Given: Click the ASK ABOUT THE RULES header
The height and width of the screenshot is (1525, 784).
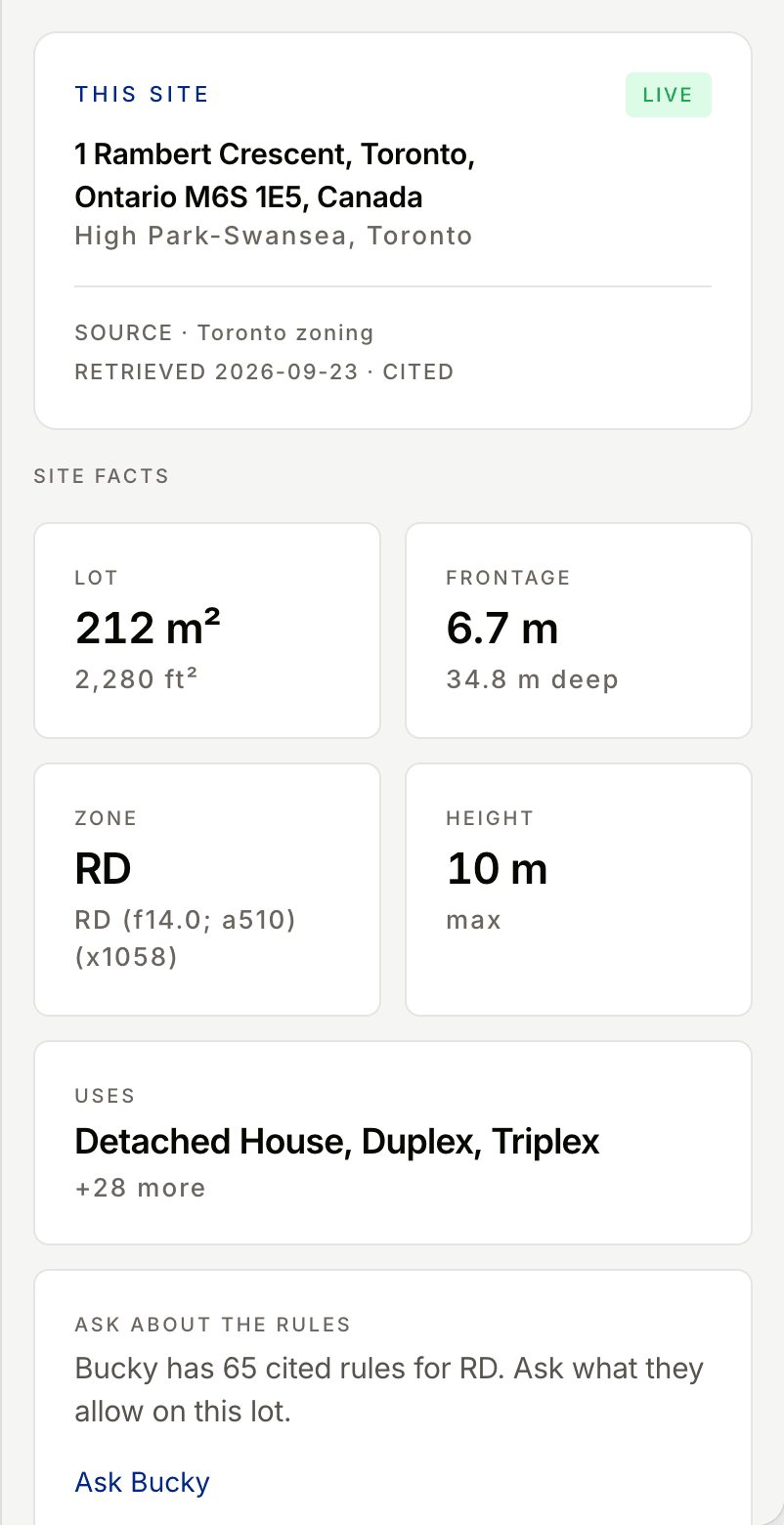Looking at the screenshot, I should click(x=212, y=1325).
